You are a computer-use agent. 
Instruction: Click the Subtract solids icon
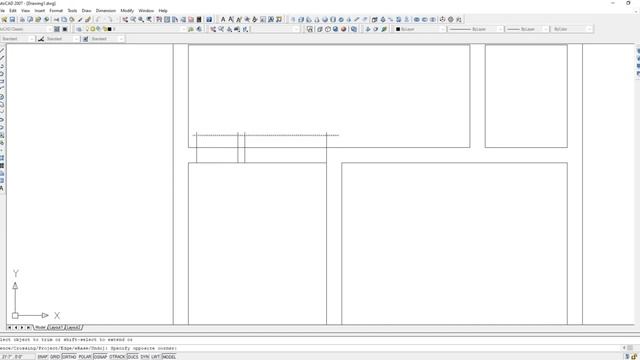point(424,19)
